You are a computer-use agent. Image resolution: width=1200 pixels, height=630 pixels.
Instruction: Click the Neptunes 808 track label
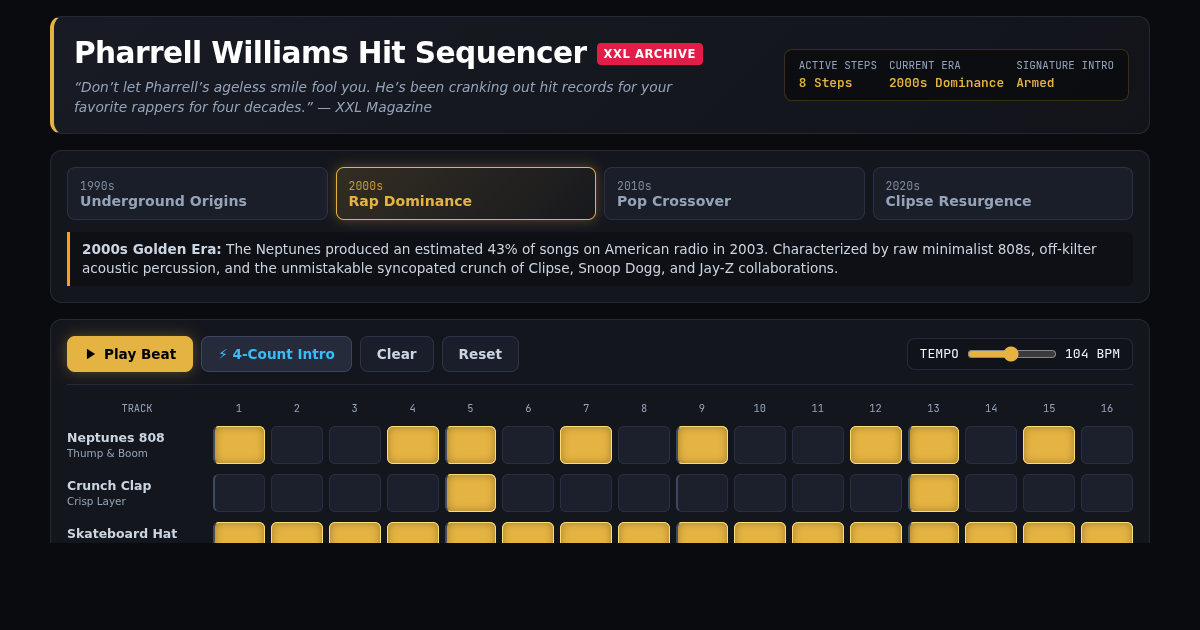pyautogui.click(x=116, y=437)
